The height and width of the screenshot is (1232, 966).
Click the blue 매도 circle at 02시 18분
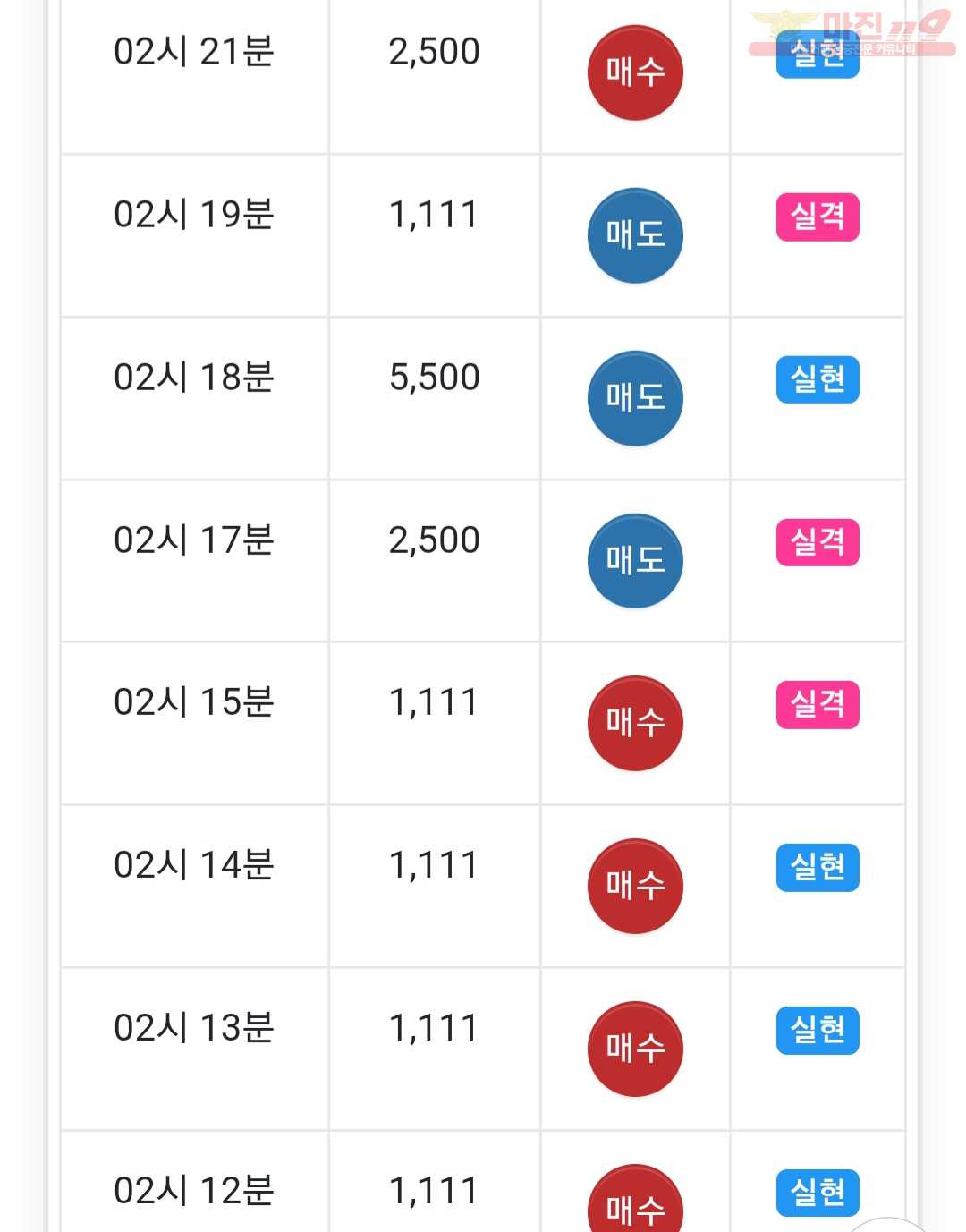pyautogui.click(x=635, y=398)
